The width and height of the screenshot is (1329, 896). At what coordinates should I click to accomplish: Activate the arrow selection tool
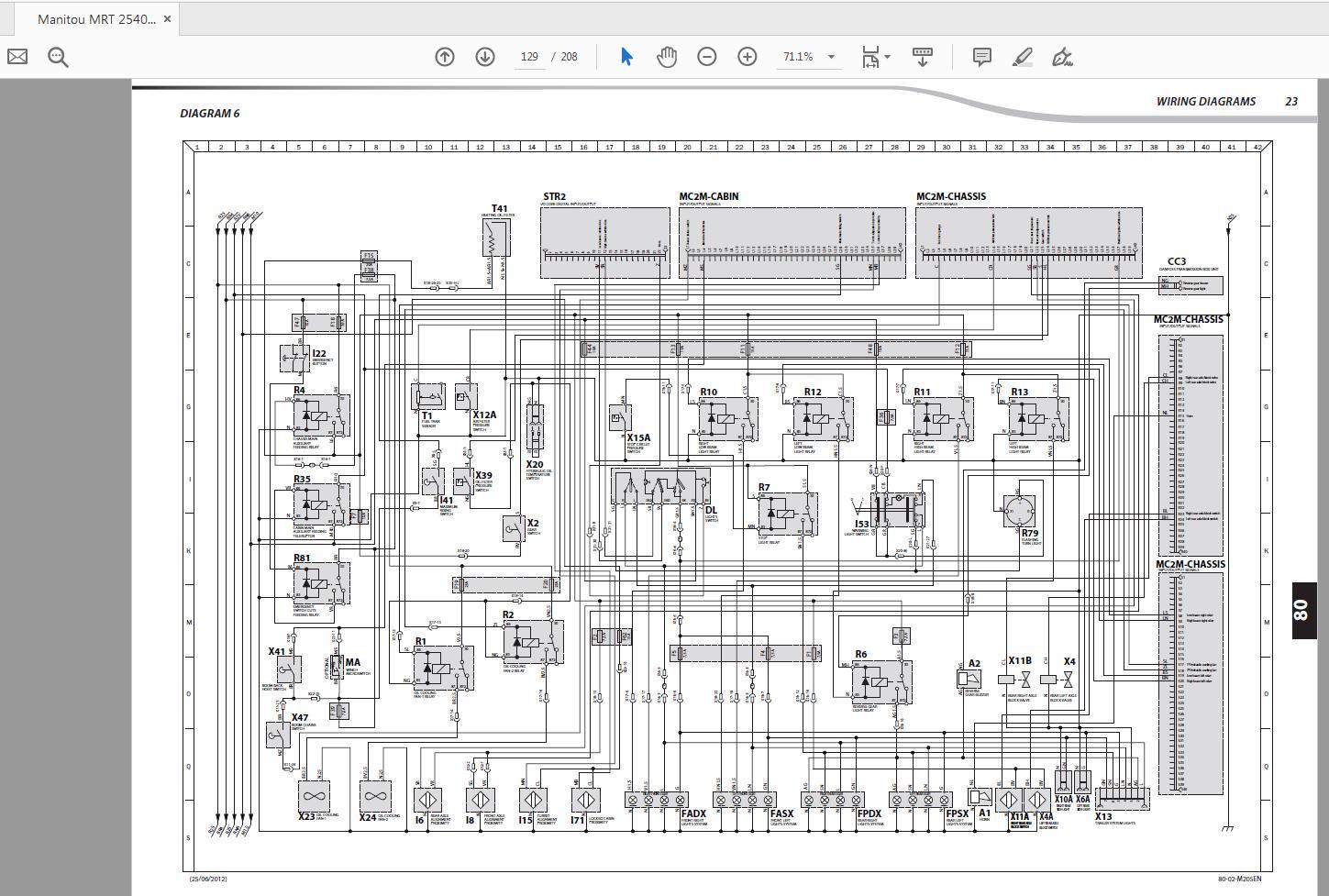click(x=626, y=57)
